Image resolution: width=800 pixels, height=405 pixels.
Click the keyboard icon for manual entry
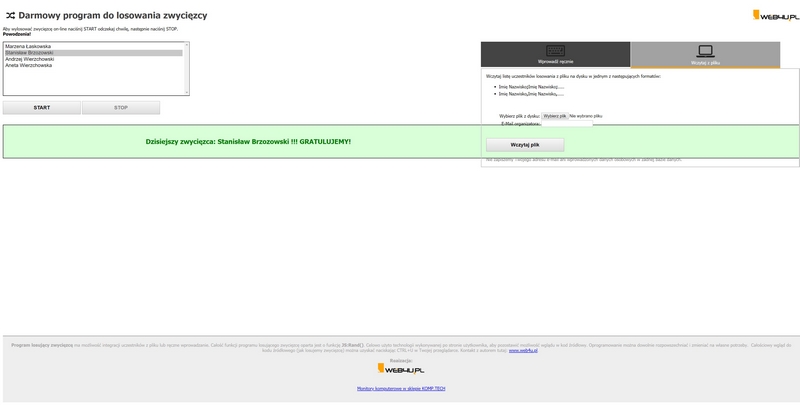[x=555, y=51]
